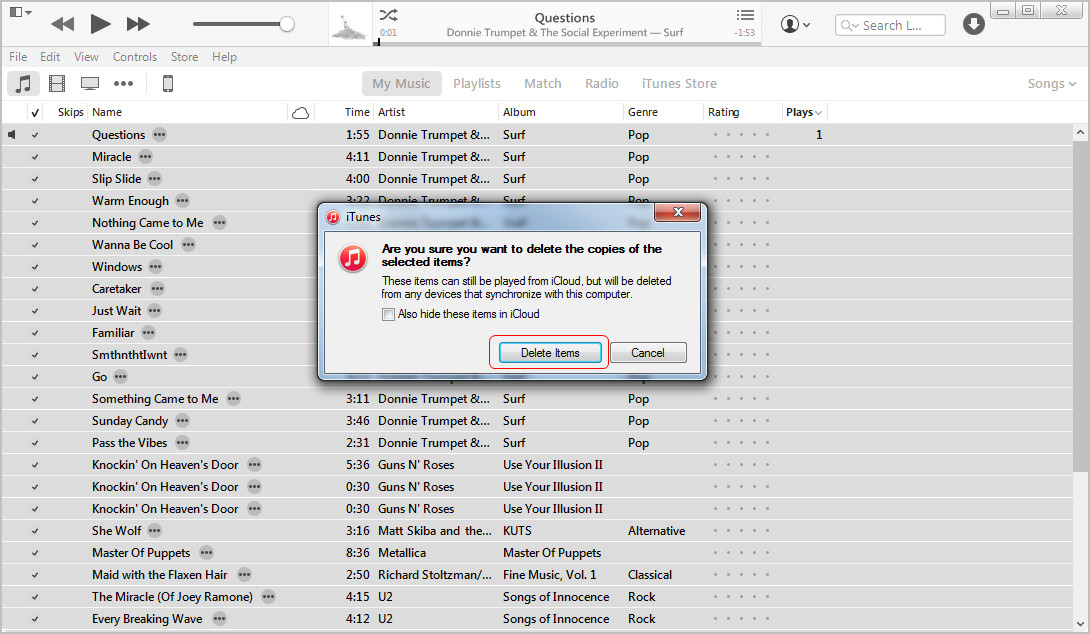Open the account user icon menu
The image size is (1090, 634).
[x=795, y=24]
